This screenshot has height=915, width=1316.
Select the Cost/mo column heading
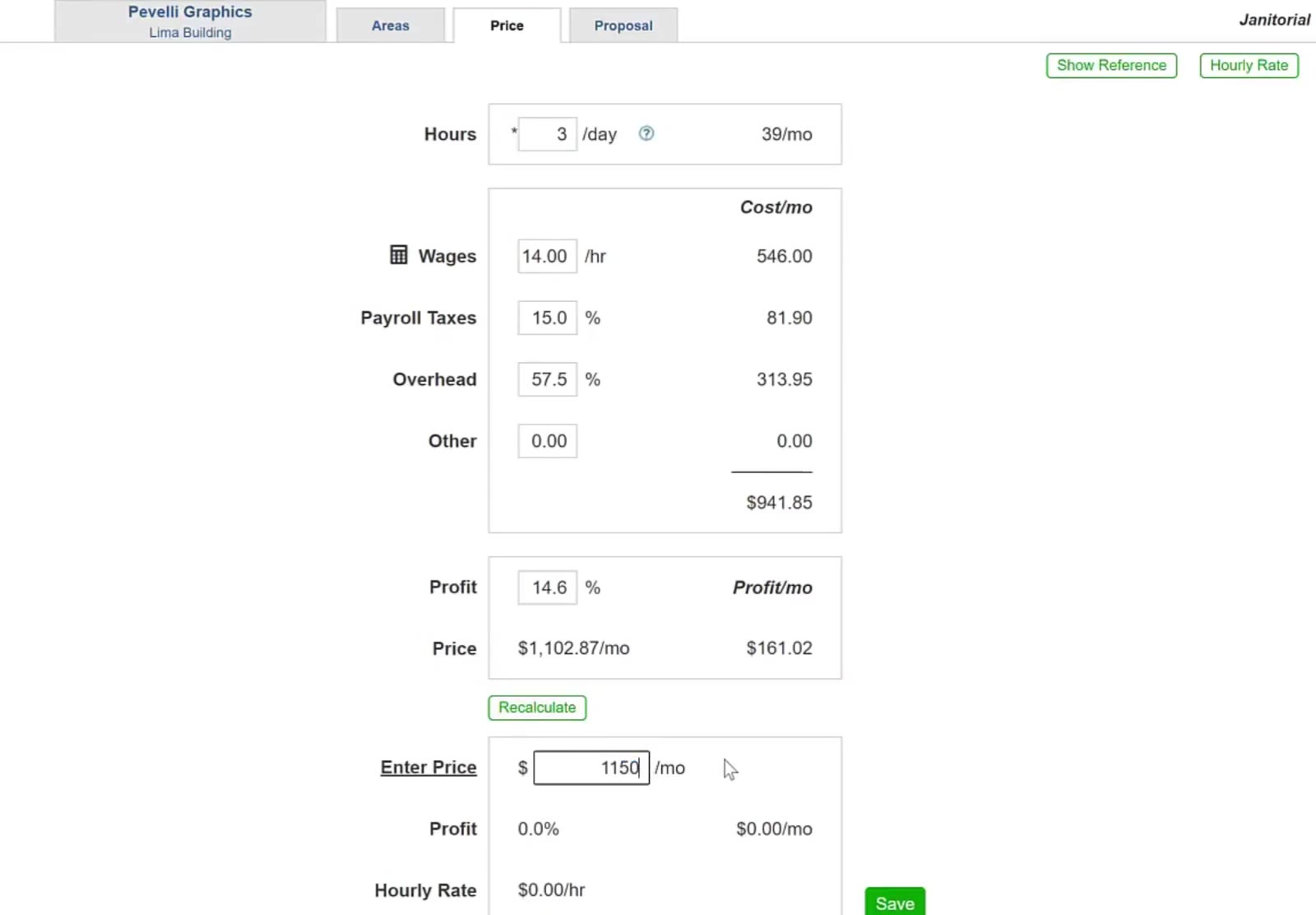tap(776, 207)
